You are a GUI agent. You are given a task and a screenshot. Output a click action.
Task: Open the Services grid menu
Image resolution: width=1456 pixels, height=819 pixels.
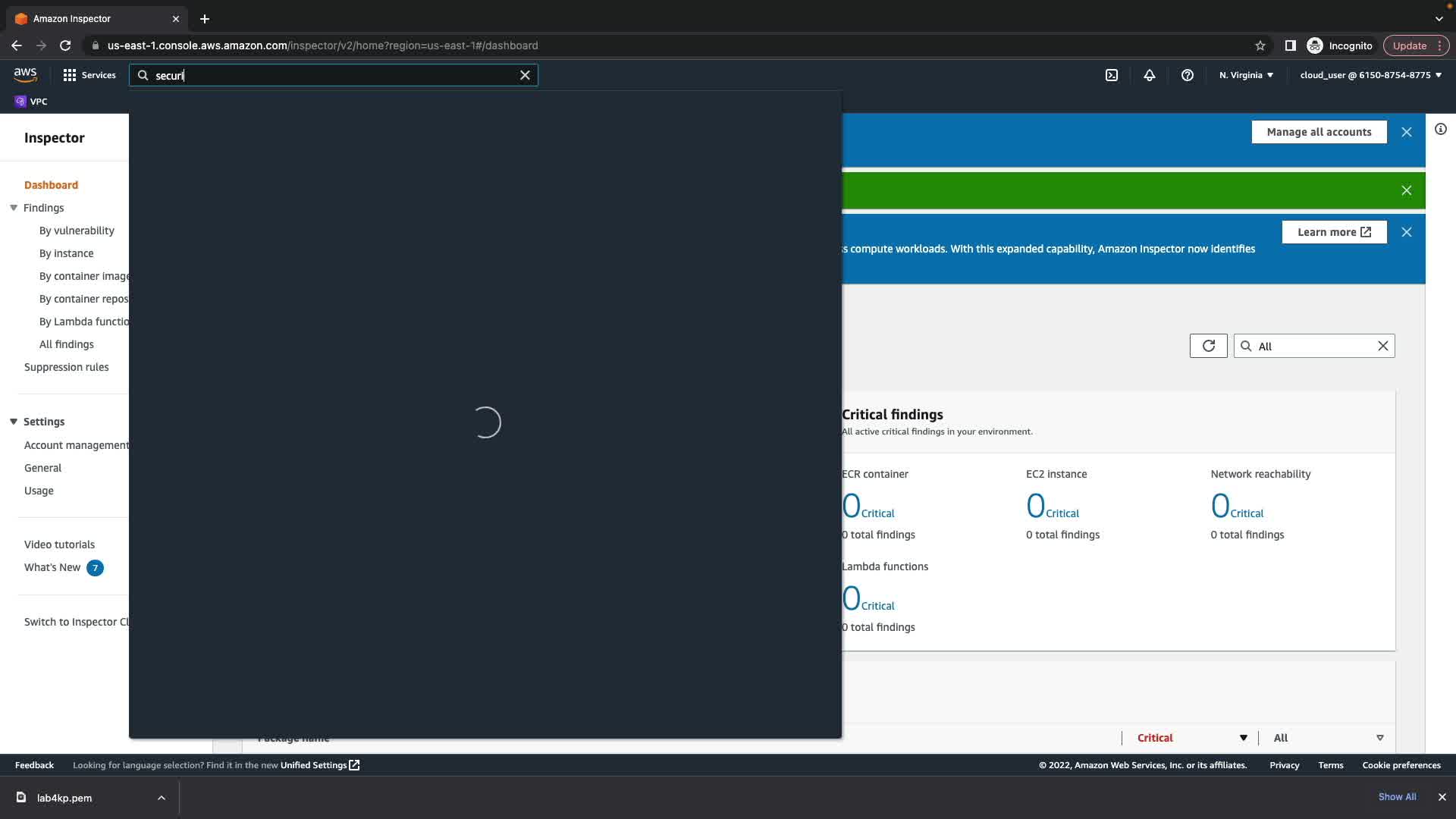tap(89, 75)
